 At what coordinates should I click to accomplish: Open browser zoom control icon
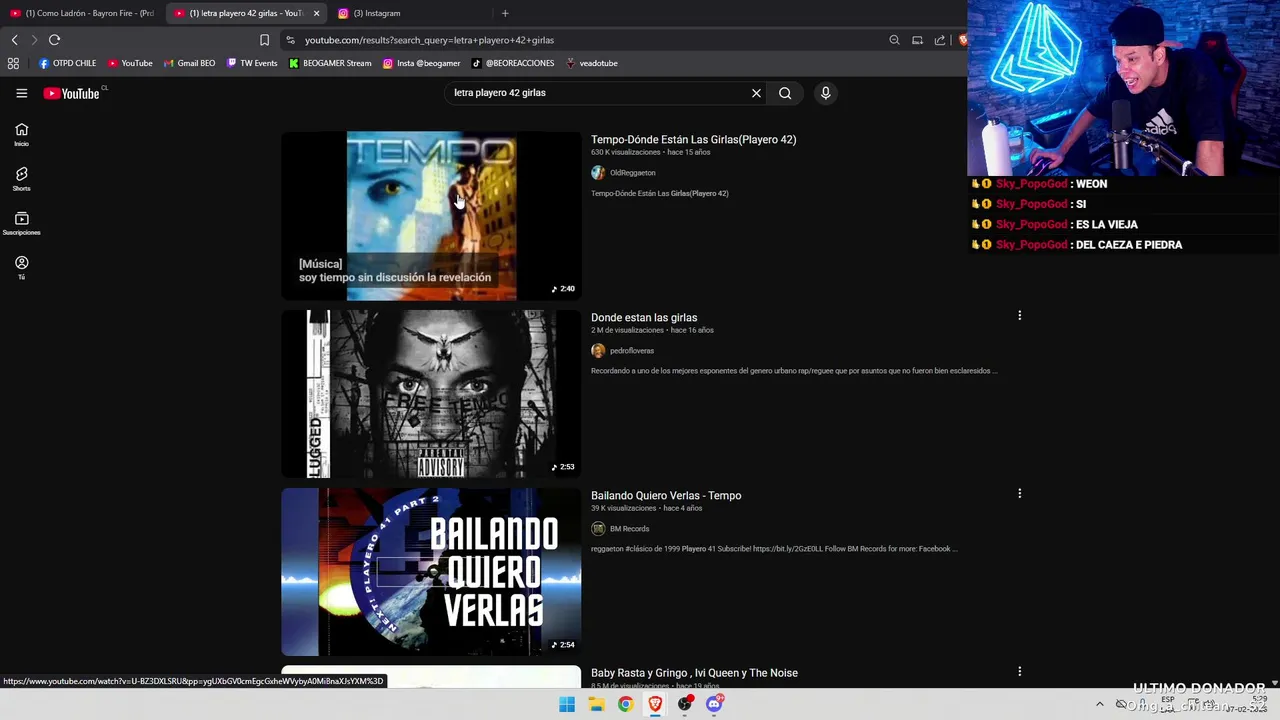894,40
